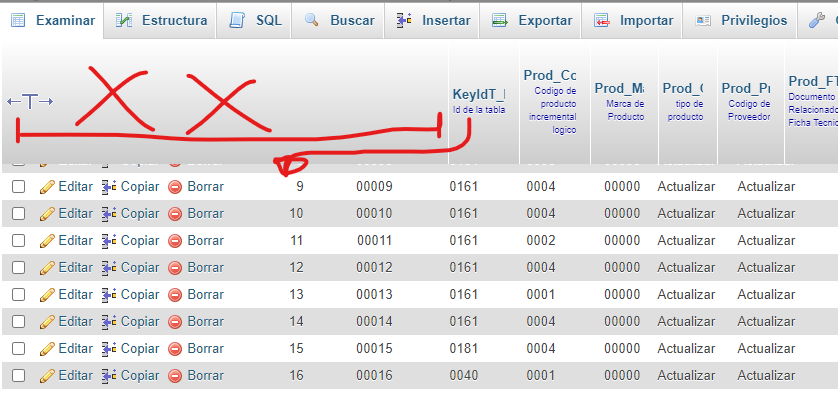
Task: Toggle full texts with the ←T→ icon
Action: point(30,101)
